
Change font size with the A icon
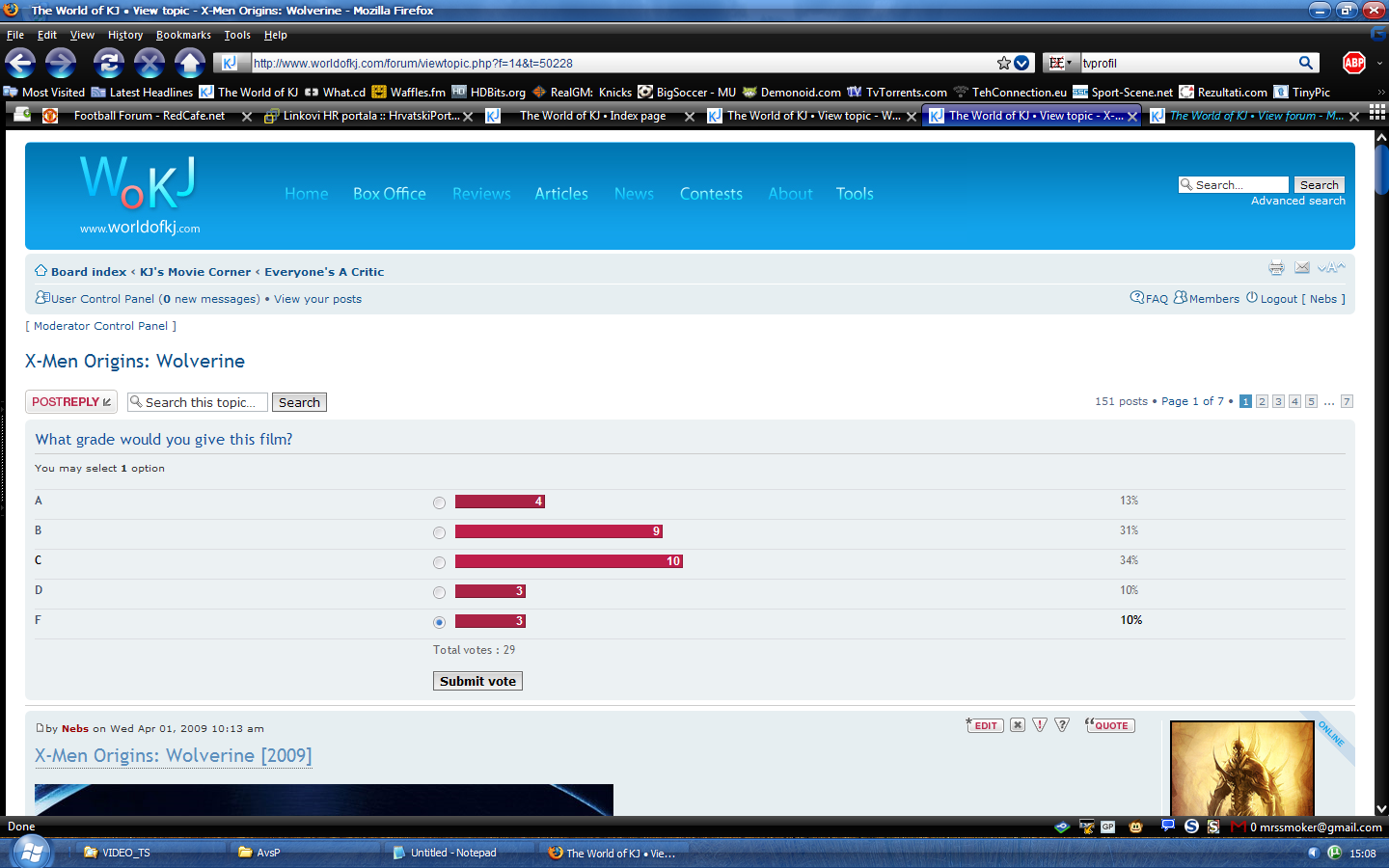(x=1331, y=267)
